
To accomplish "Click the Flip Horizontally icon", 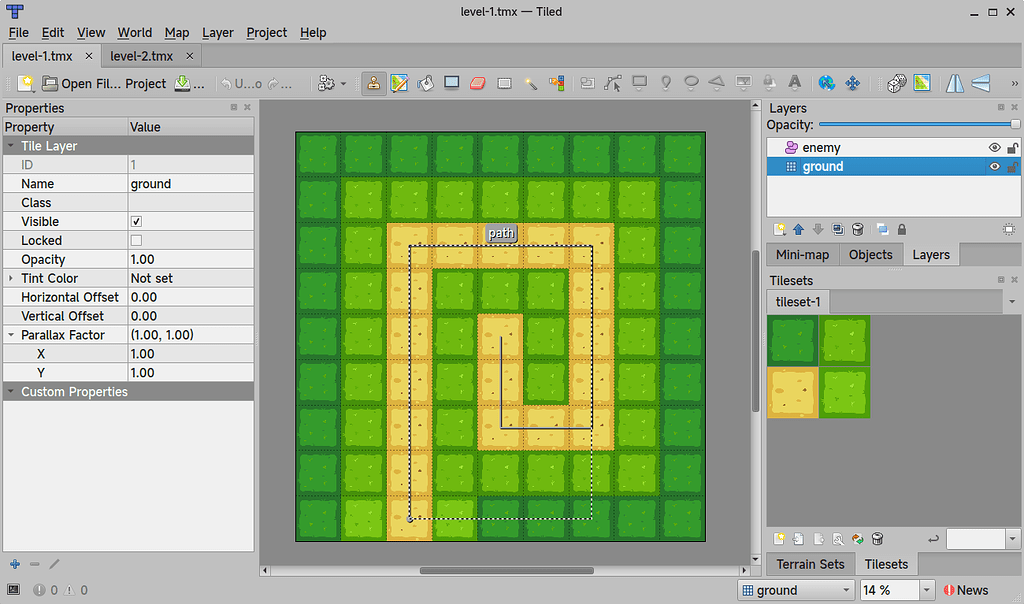I will [x=954, y=84].
